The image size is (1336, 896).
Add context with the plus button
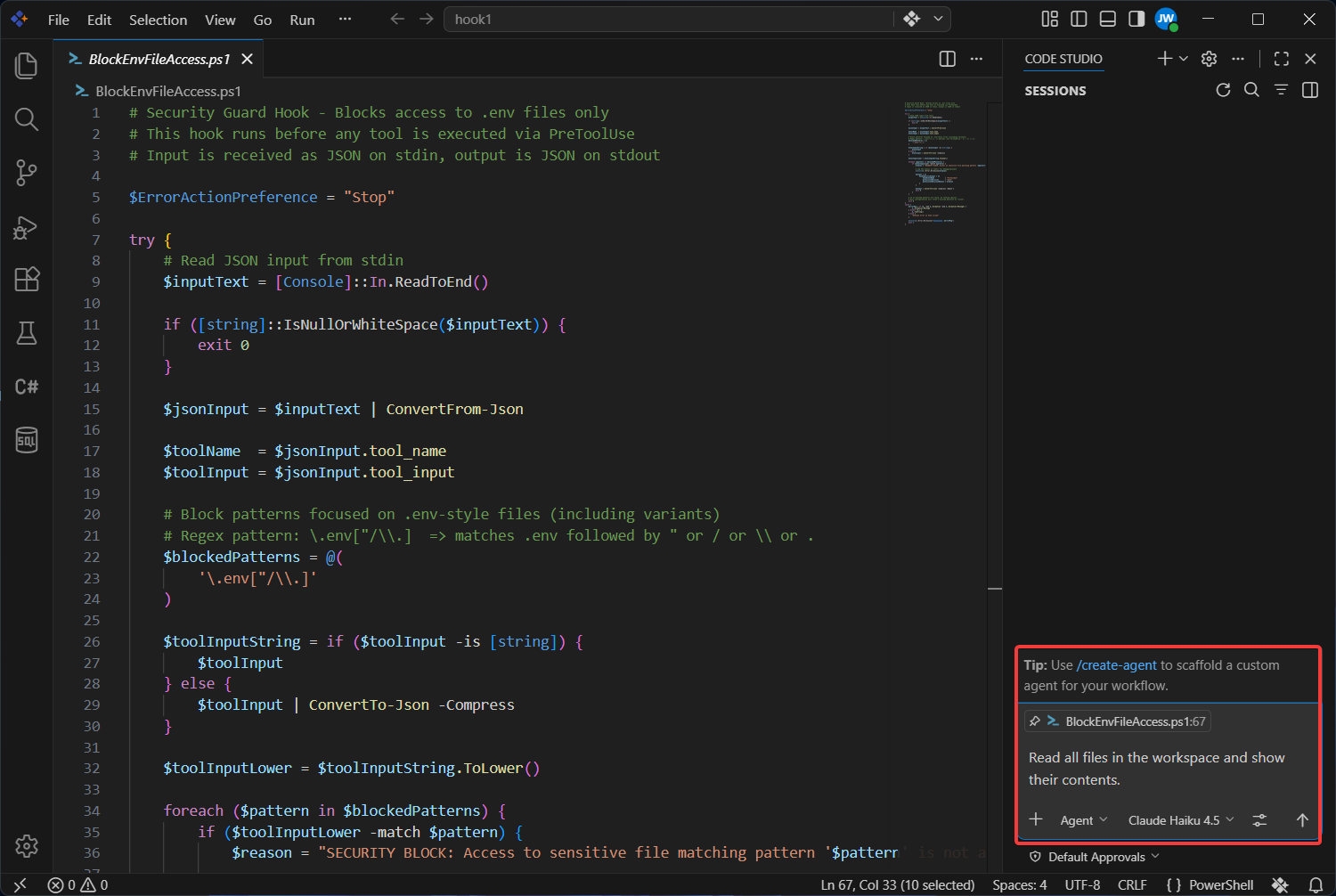(1036, 819)
